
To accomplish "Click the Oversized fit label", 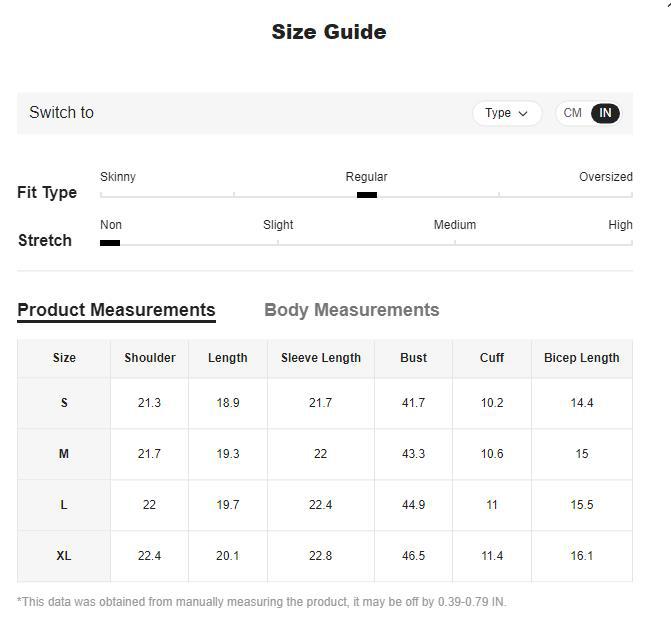I will pyautogui.click(x=605, y=177).
